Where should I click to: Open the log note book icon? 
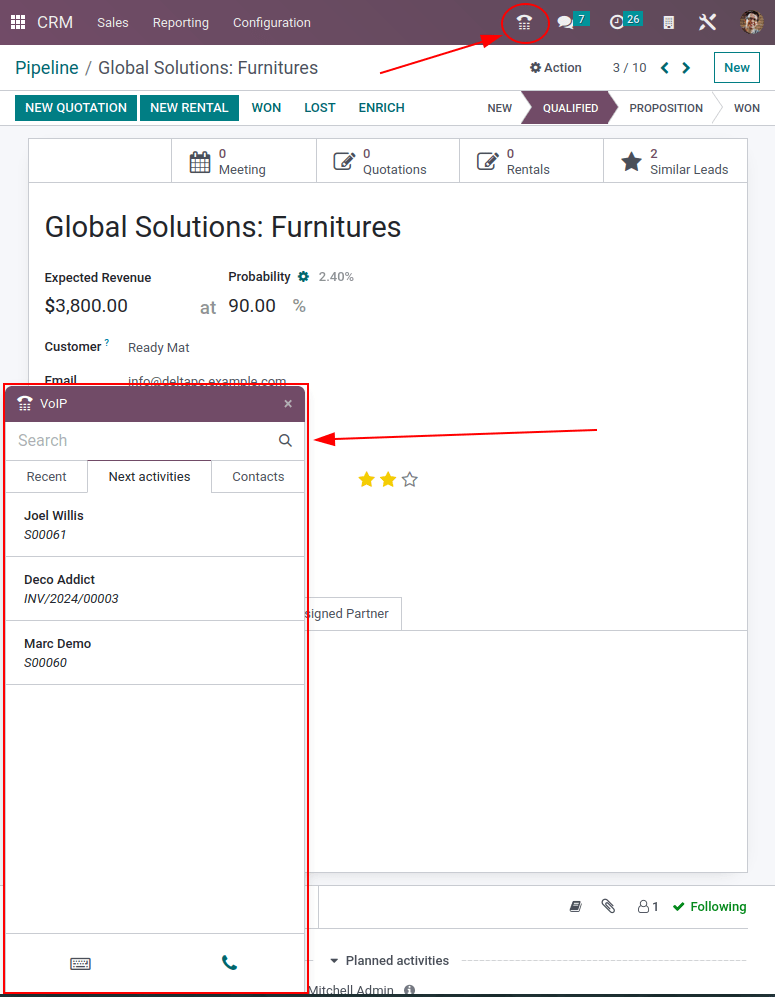click(575, 906)
